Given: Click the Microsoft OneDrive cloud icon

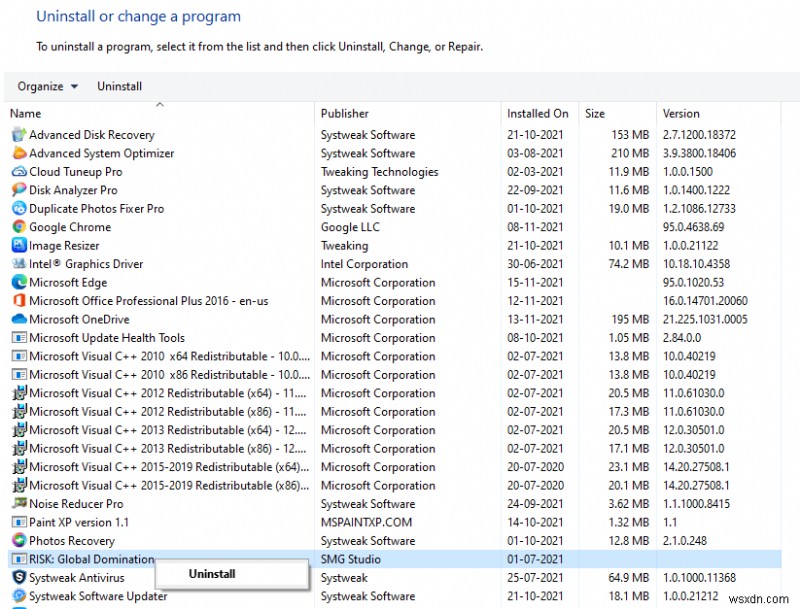Looking at the screenshot, I should click(19, 319).
